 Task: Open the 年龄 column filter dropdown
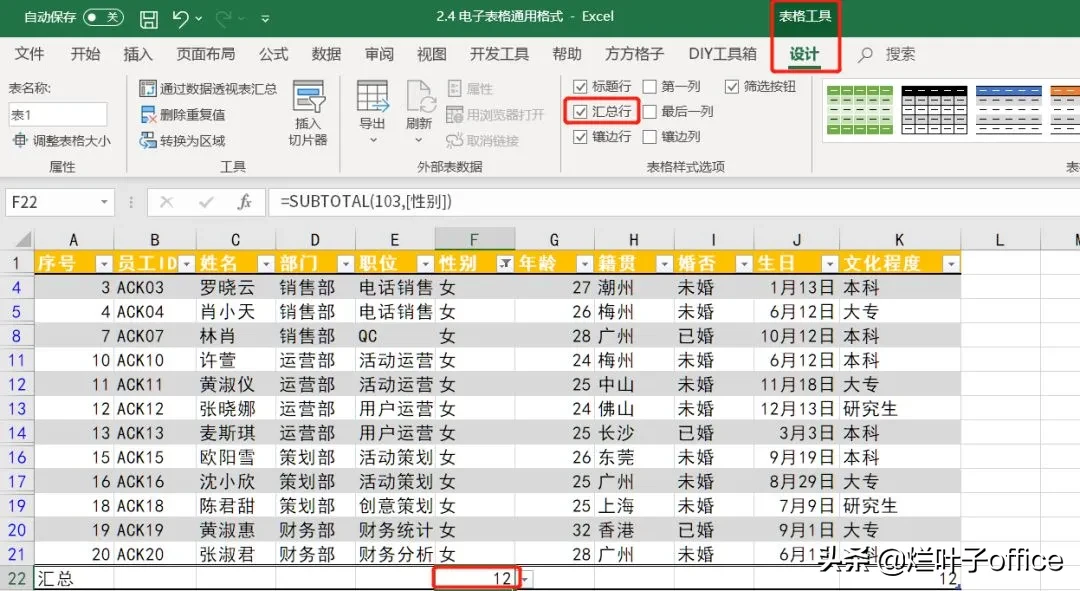(x=585, y=264)
